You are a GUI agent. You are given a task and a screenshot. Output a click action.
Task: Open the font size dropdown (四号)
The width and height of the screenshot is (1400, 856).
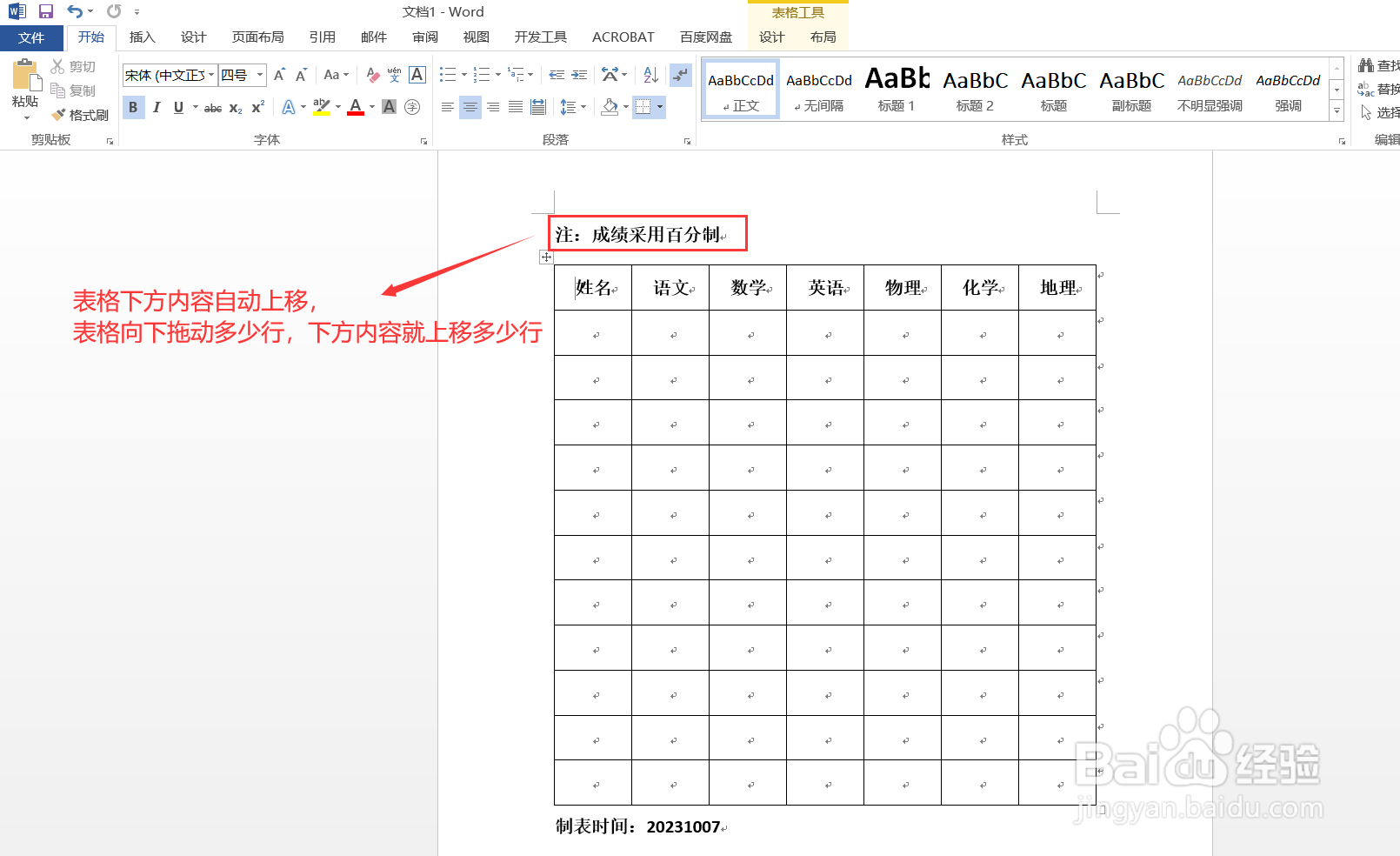coord(259,75)
